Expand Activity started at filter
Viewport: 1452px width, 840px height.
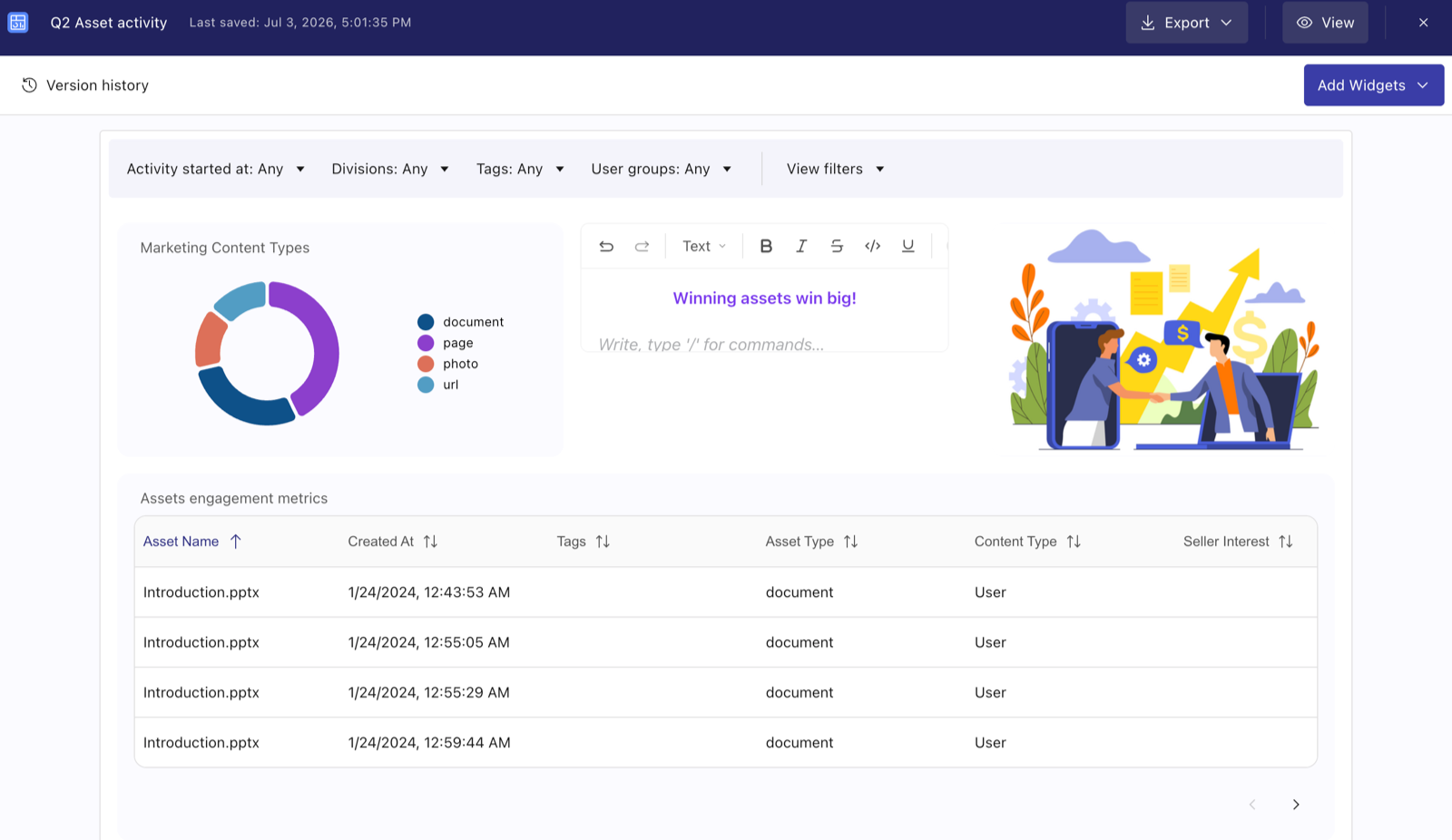(x=216, y=169)
